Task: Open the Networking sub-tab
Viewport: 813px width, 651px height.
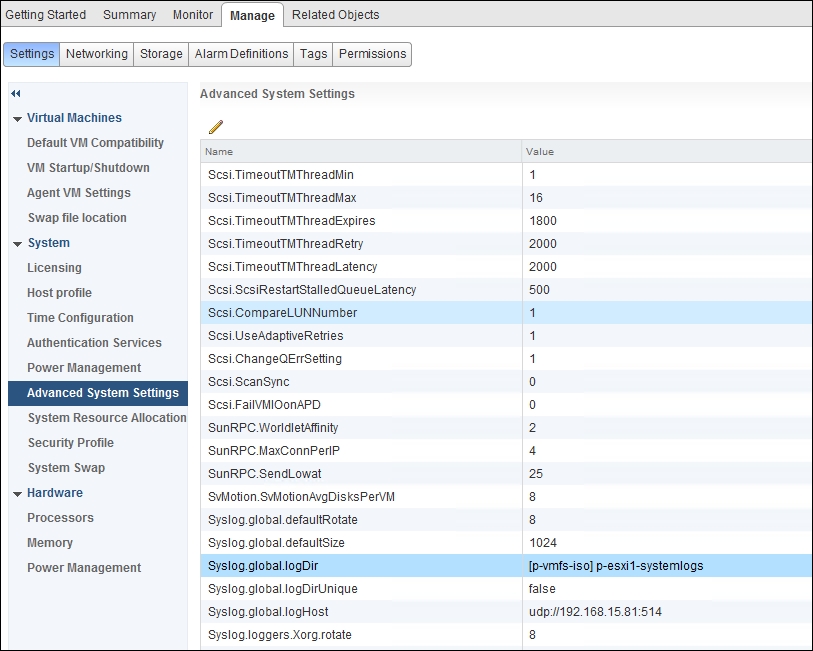Action: pos(96,54)
